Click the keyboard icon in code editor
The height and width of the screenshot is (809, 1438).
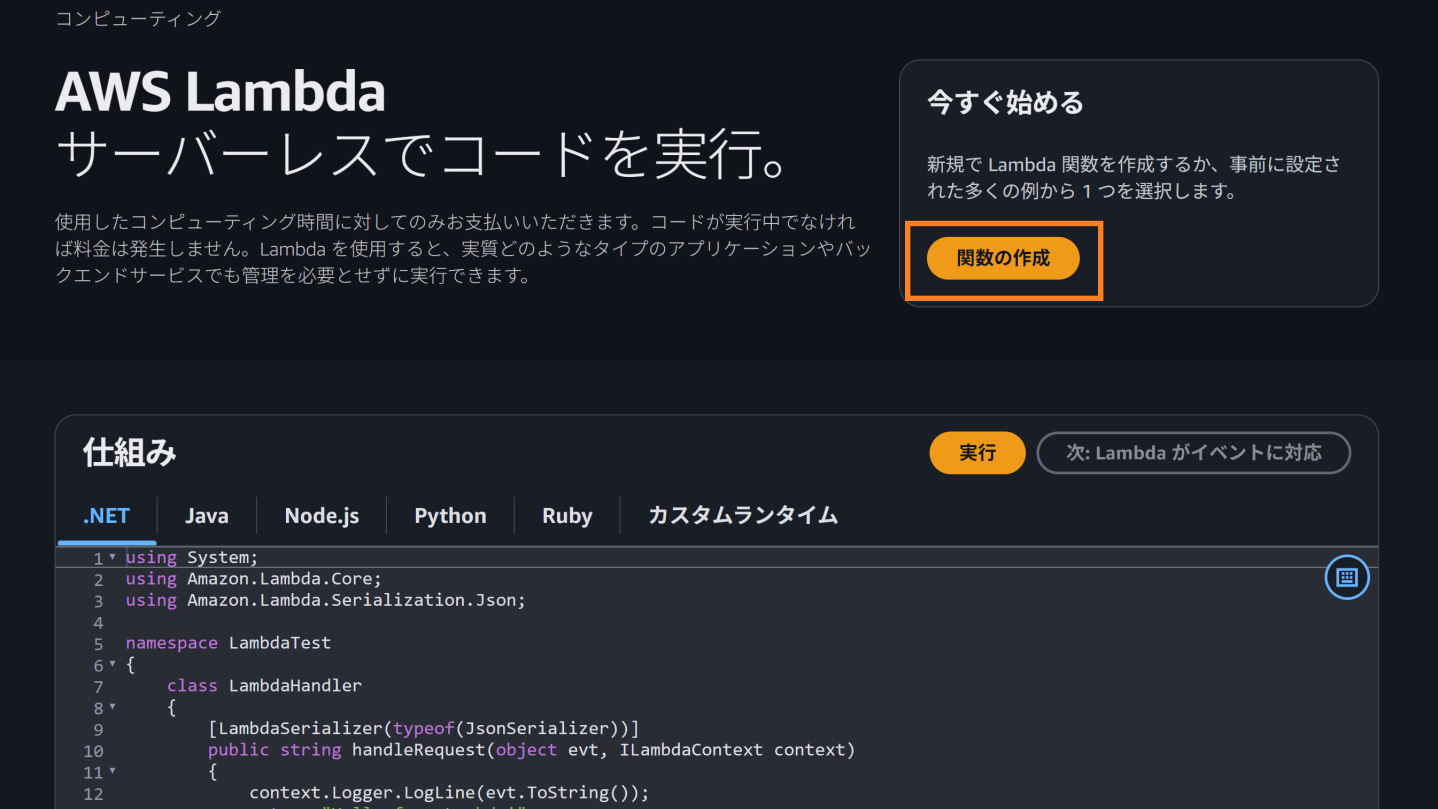(x=1347, y=577)
